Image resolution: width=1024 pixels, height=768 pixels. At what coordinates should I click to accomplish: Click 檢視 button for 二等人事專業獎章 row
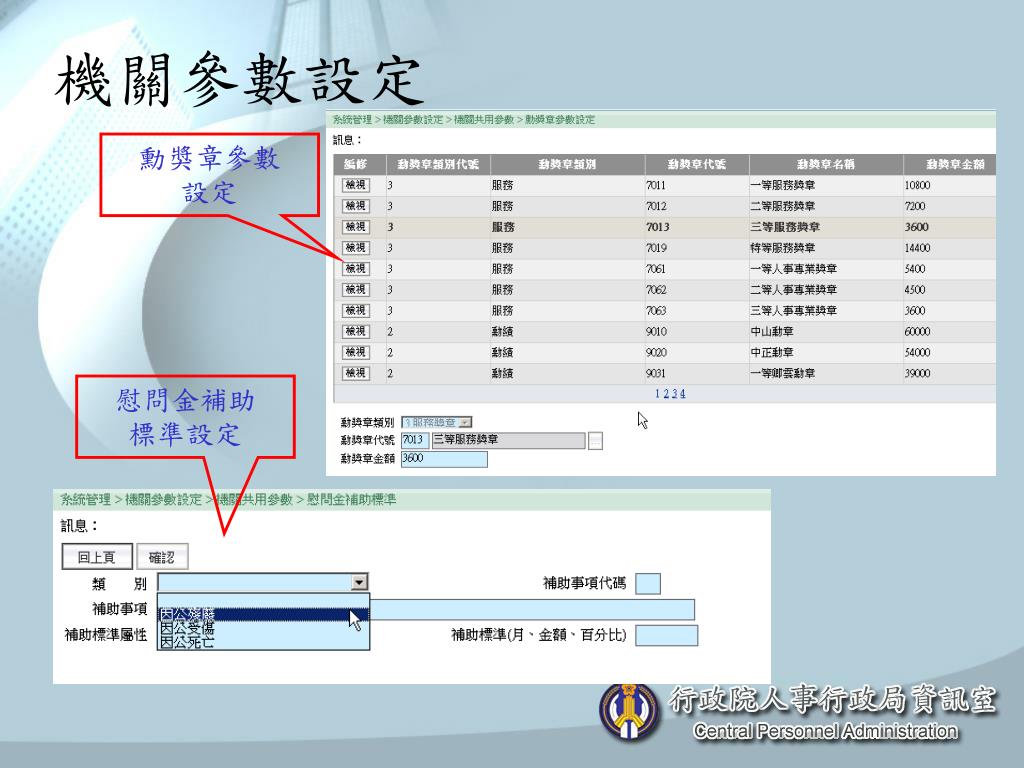pyautogui.click(x=355, y=289)
